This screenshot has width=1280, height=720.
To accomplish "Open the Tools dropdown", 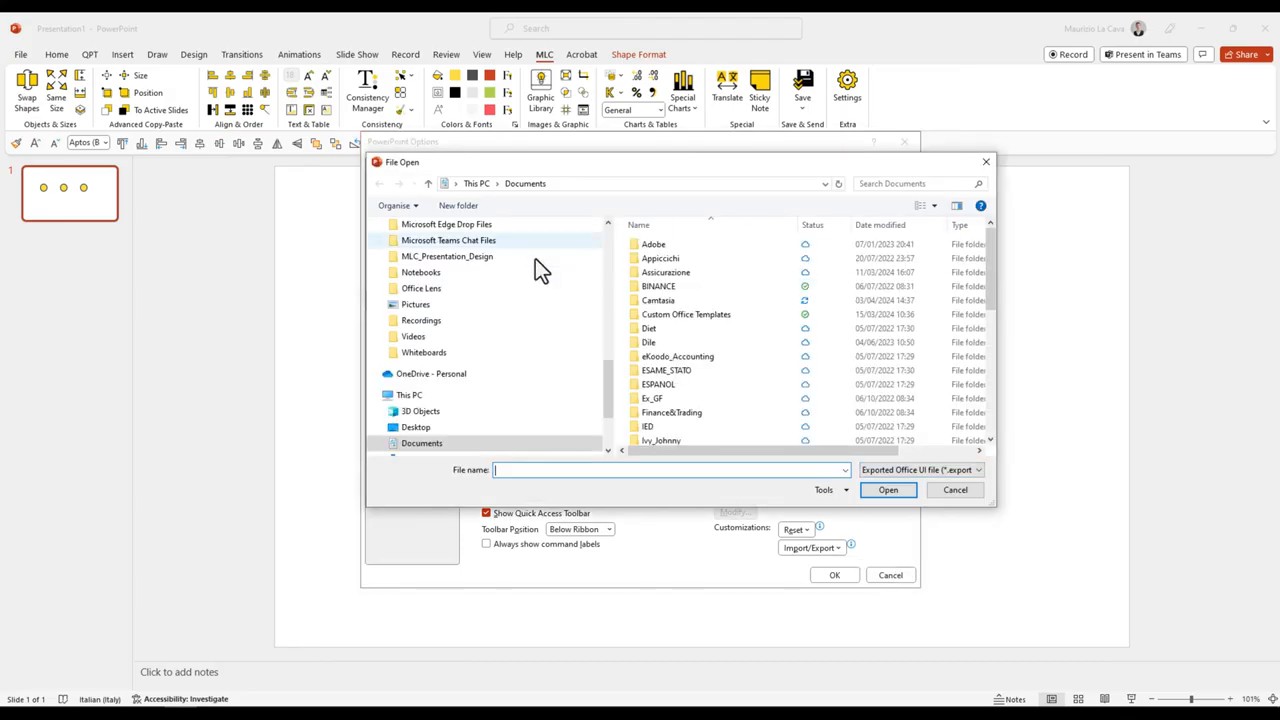I will pyautogui.click(x=831, y=490).
